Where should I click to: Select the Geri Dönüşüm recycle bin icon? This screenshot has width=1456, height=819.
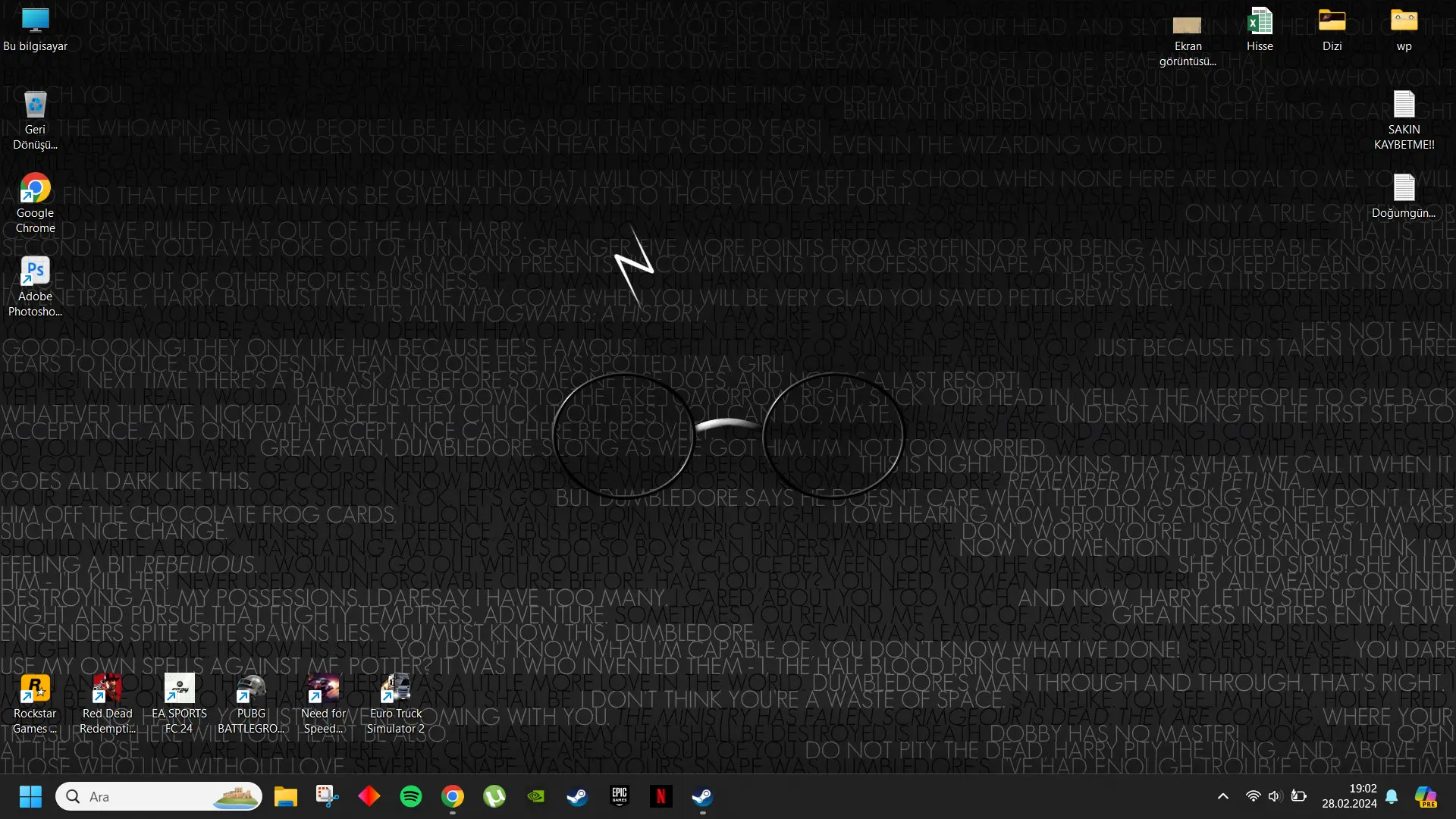pyautogui.click(x=35, y=120)
